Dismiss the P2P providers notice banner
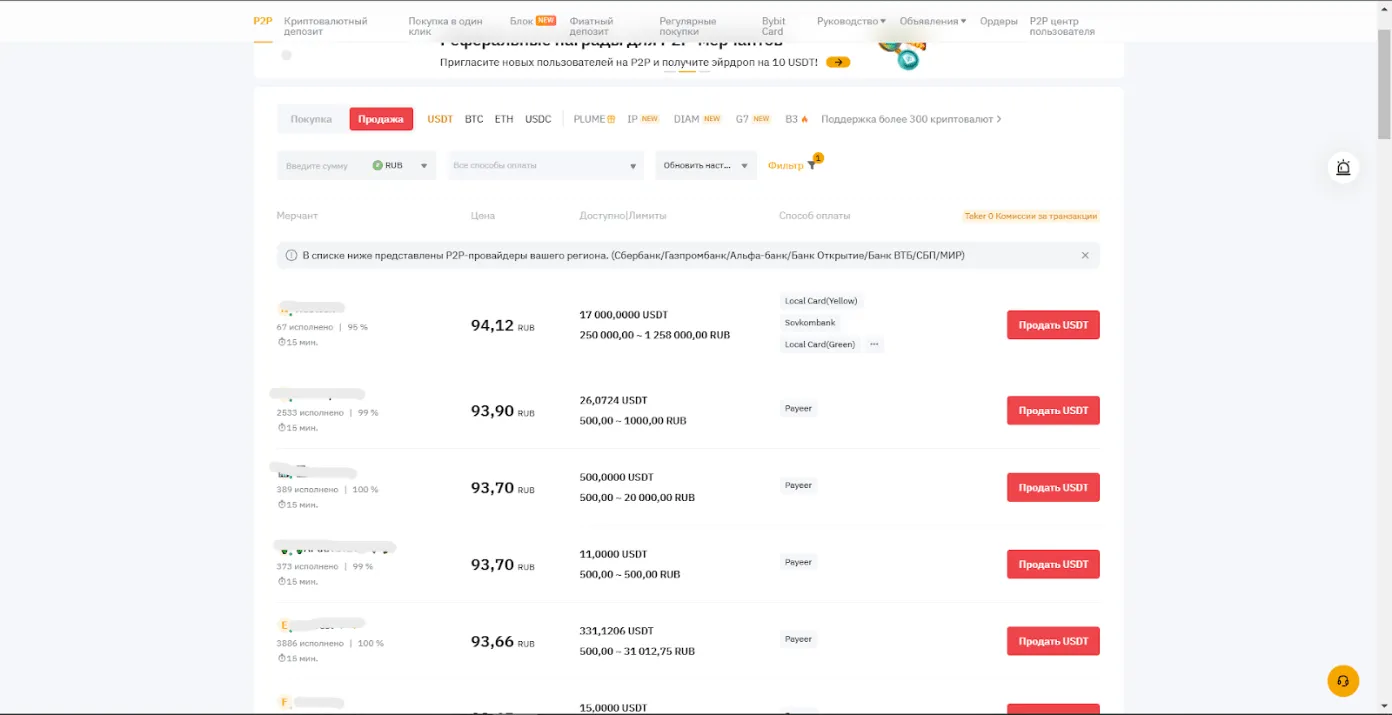Viewport: 1392px width, 715px height. click(1085, 256)
